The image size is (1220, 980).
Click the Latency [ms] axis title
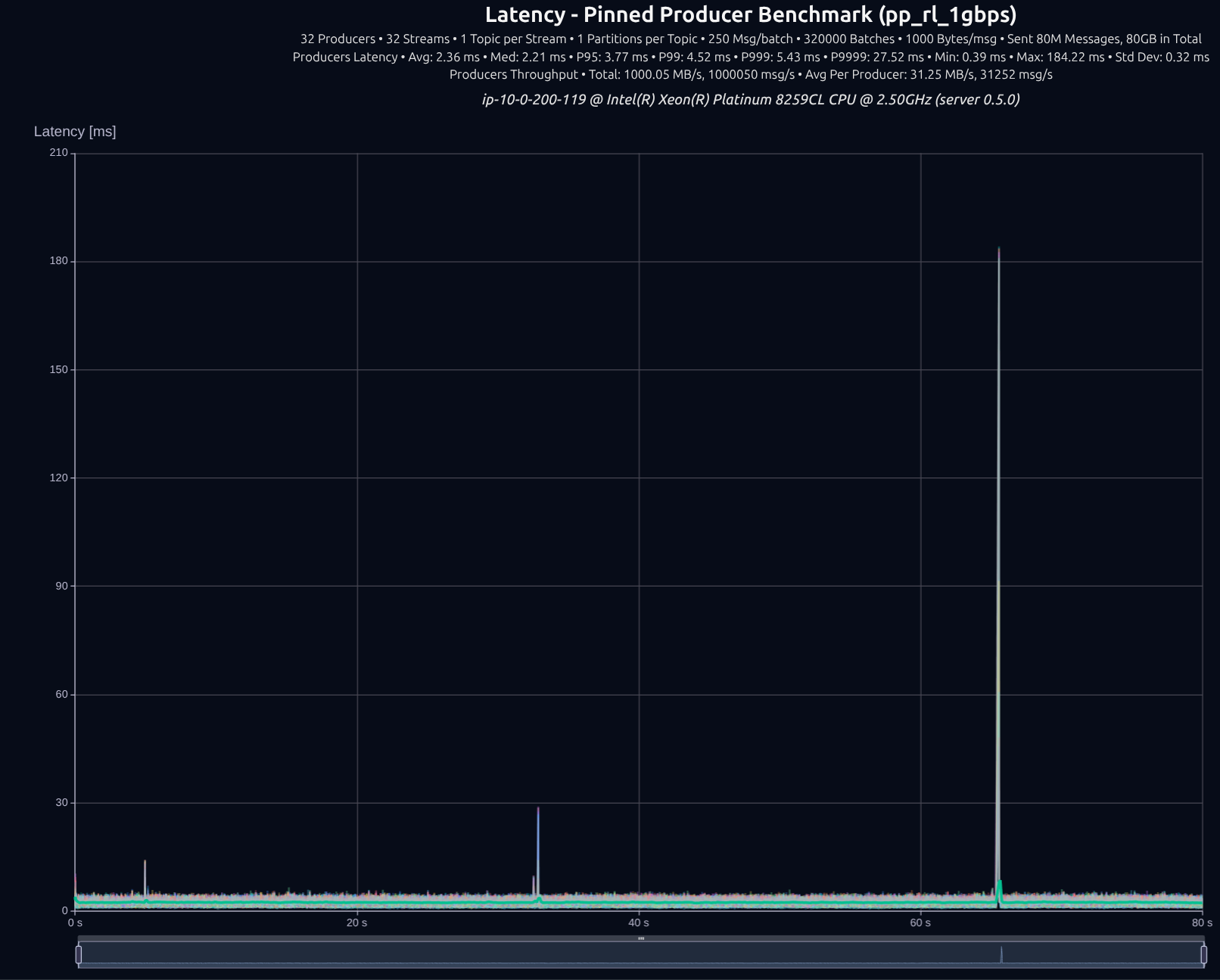coord(75,132)
